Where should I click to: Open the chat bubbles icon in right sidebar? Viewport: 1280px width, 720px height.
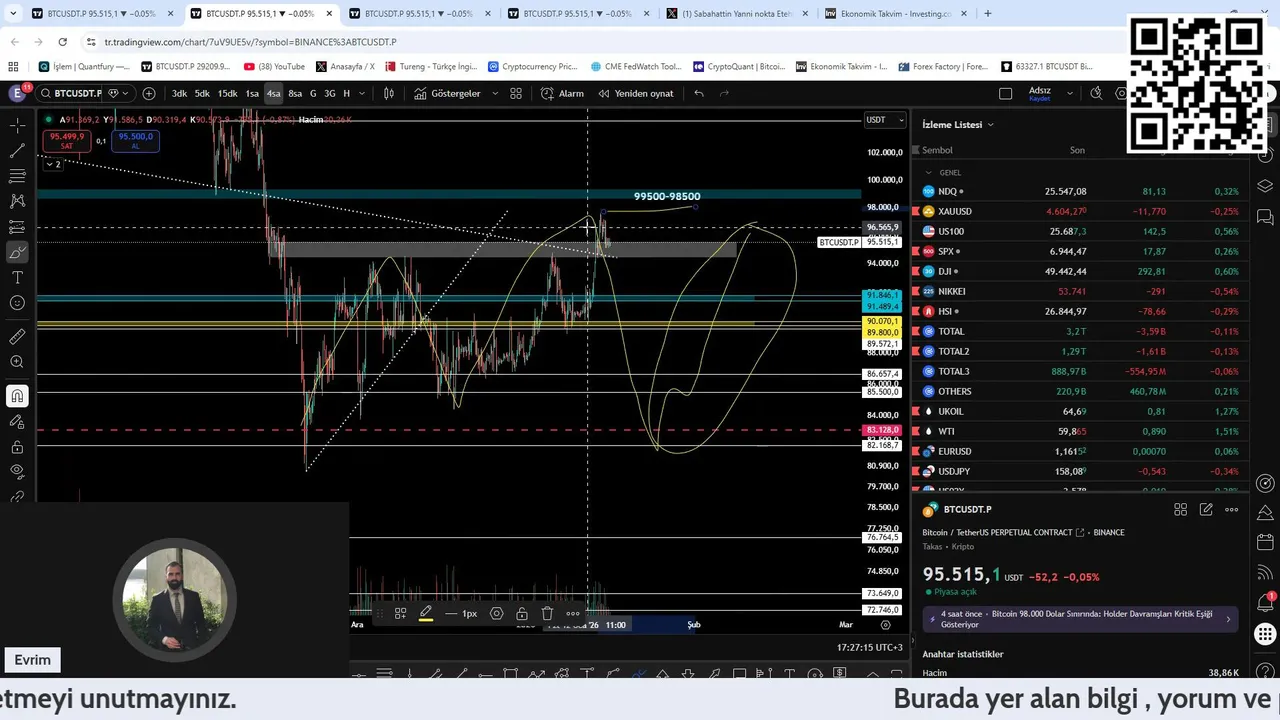tap(1265, 216)
